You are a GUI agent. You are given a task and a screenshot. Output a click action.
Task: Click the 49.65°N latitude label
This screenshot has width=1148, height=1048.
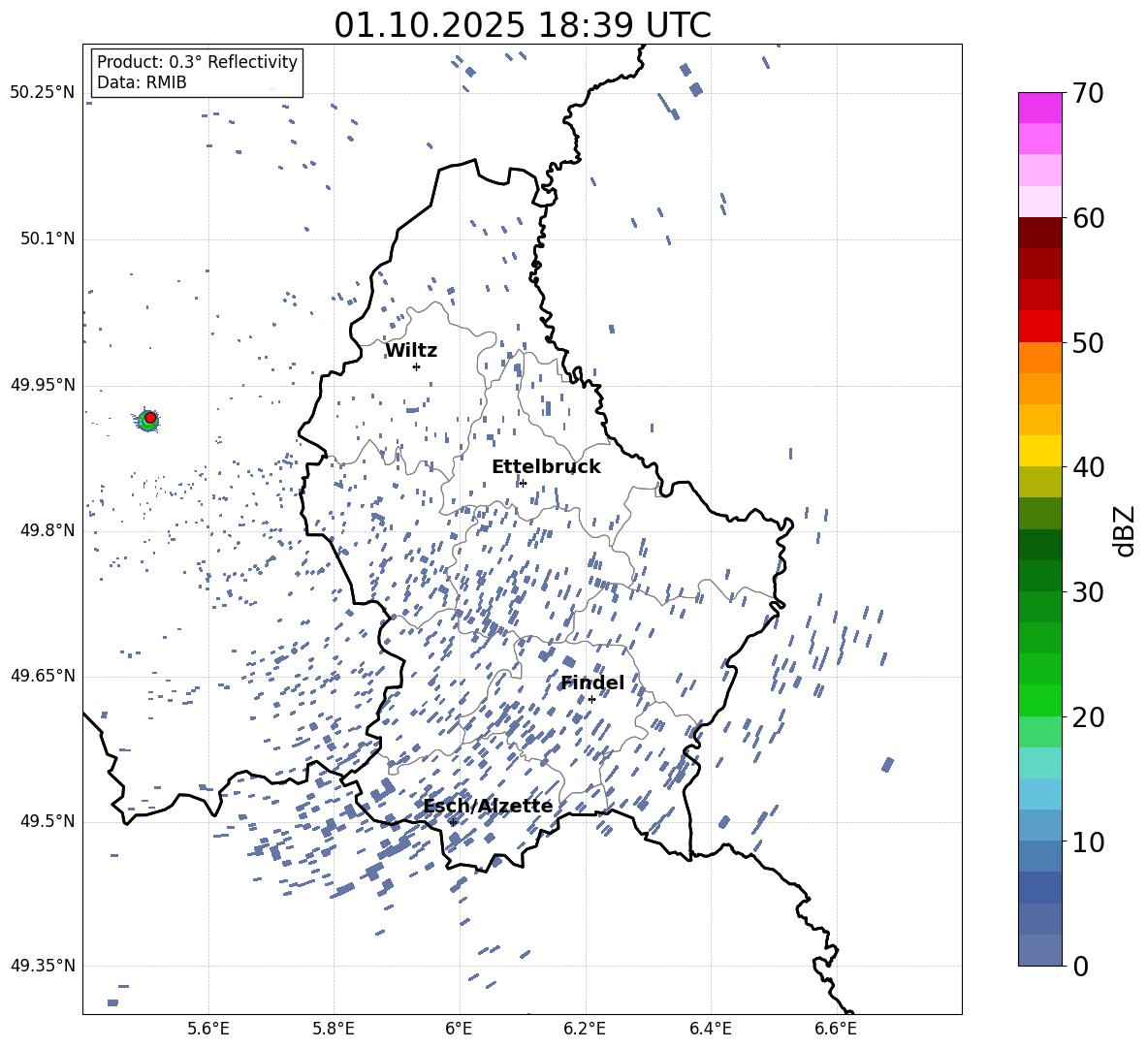coord(42,676)
